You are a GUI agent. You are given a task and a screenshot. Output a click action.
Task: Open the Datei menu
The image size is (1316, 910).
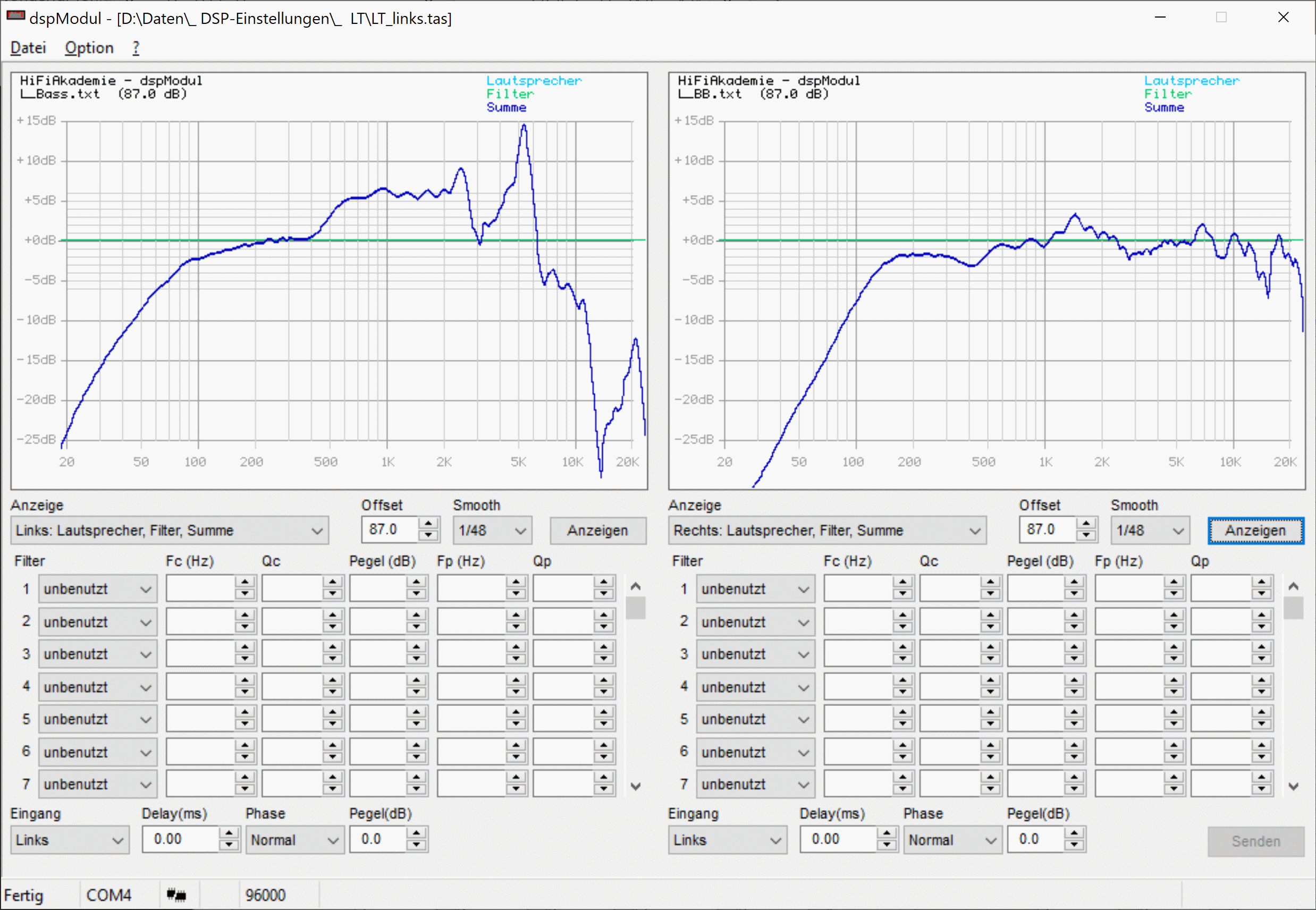[x=29, y=48]
